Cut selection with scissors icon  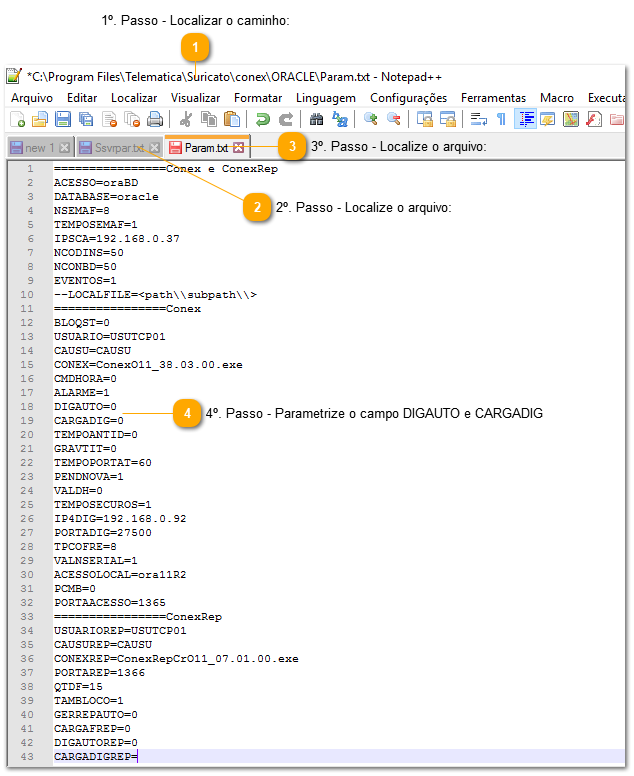click(186, 119)
